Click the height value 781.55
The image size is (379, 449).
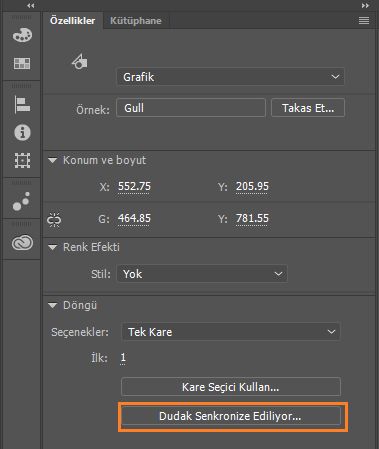pos(252,219)
